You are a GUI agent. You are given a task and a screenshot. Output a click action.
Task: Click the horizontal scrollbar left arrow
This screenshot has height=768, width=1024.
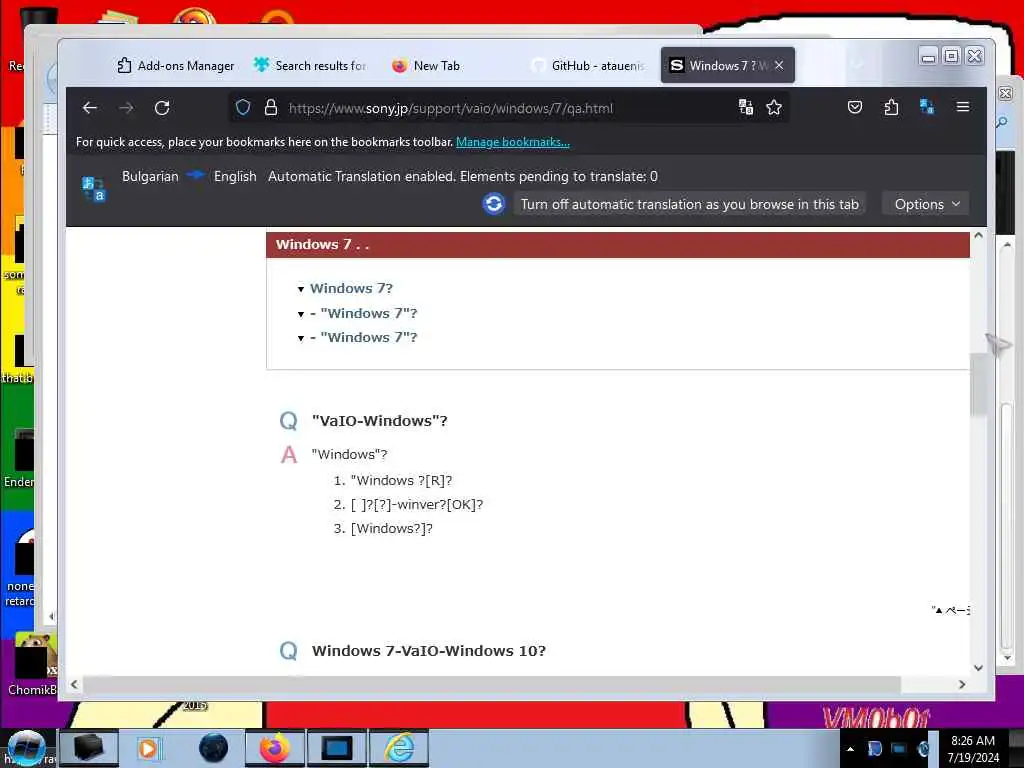(74, 684)
